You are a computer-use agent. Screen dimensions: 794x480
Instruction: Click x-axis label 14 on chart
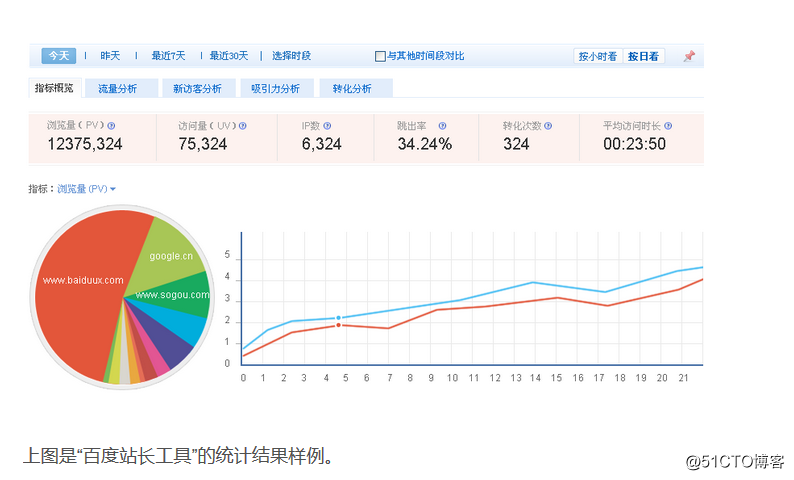[535, 378]
